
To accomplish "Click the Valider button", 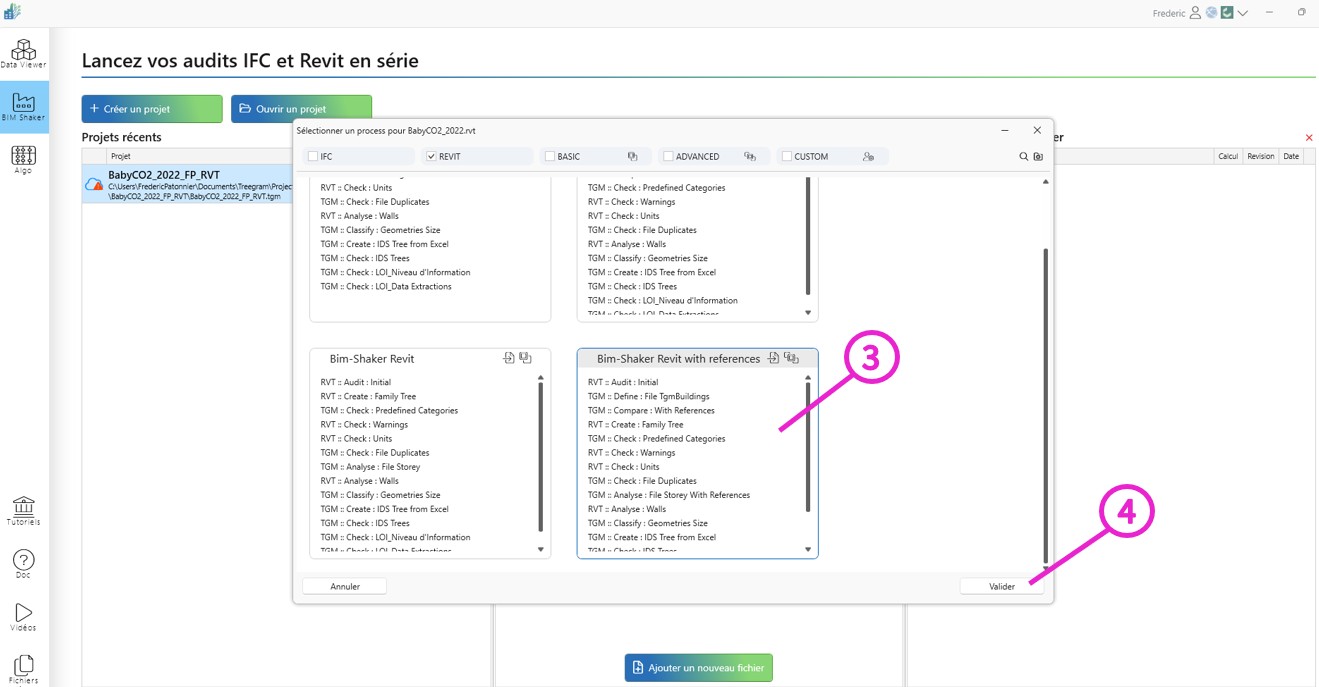I will coord(1001,587).
